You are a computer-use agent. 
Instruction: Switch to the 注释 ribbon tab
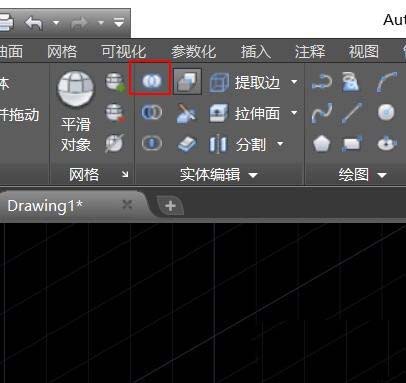[310, 52]
